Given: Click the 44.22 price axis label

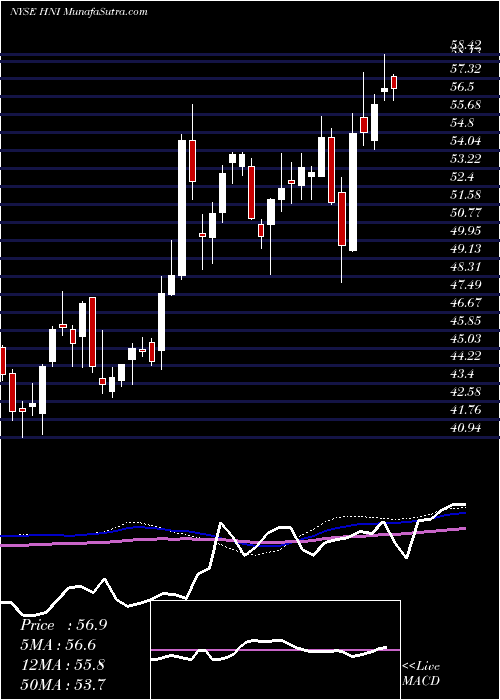Looking at the screenshot, I should tap(466, 356).
